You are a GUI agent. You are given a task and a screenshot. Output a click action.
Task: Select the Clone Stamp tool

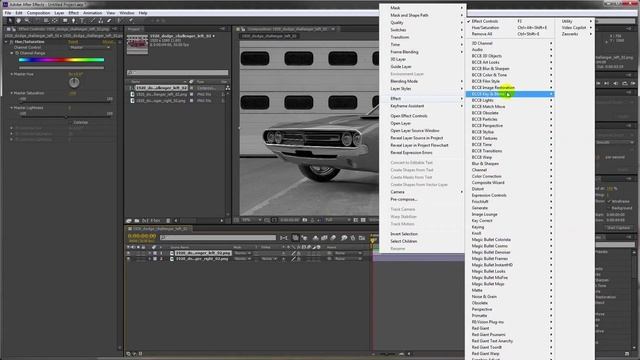[x=100, y=20]
